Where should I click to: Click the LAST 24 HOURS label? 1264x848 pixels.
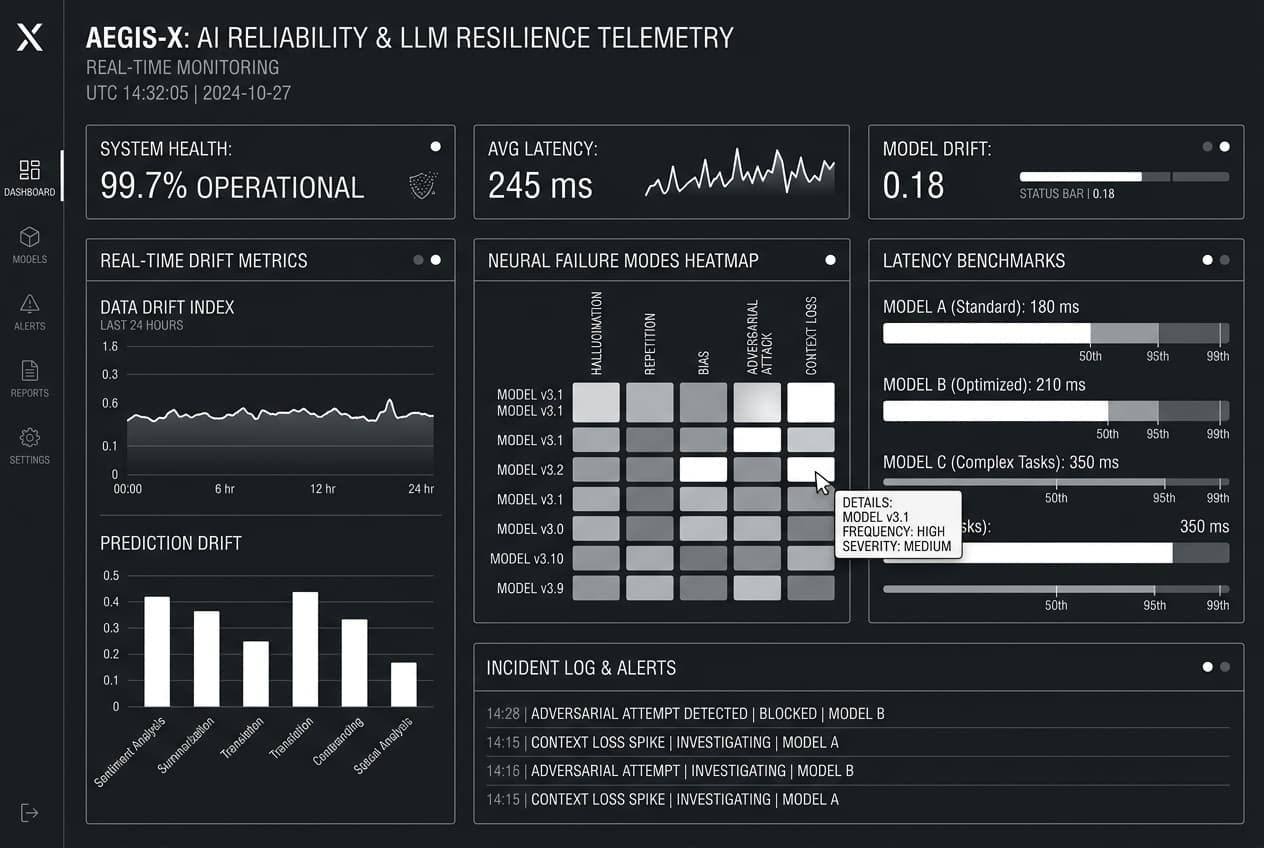point(142,325)
